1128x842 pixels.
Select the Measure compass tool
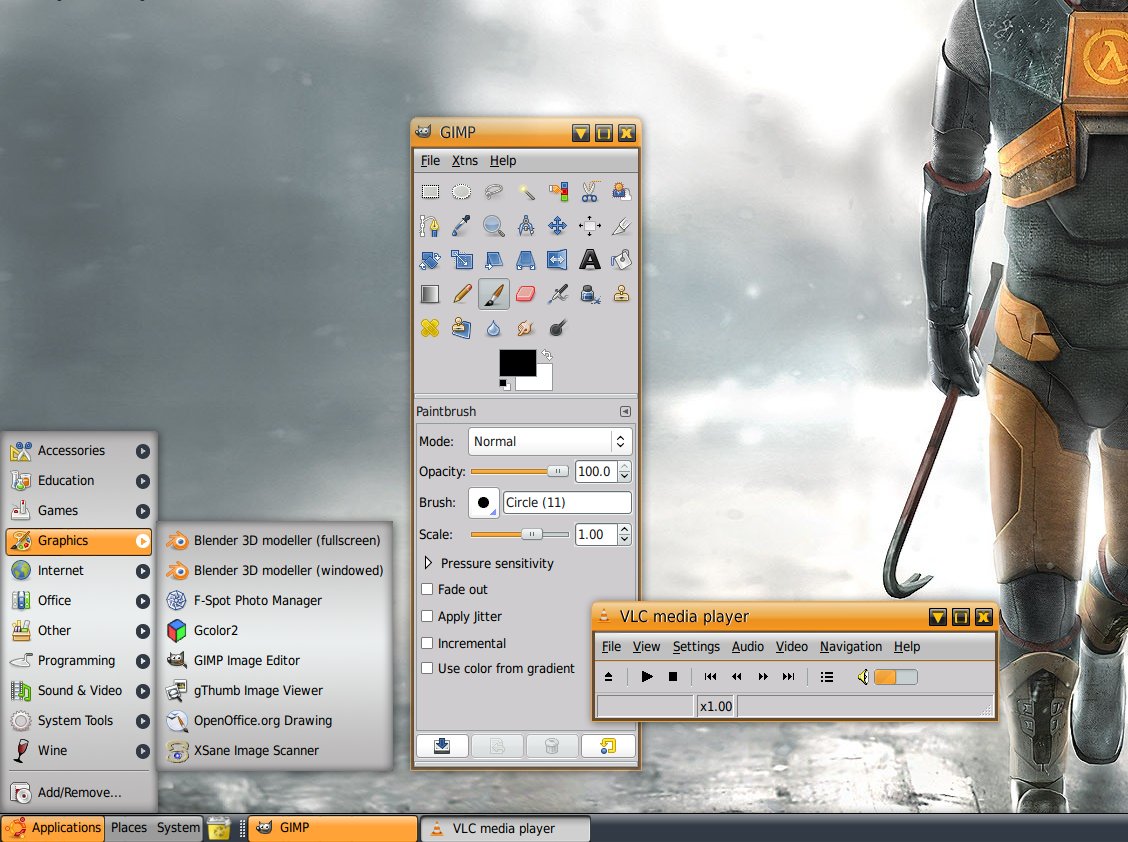(526, 226)
